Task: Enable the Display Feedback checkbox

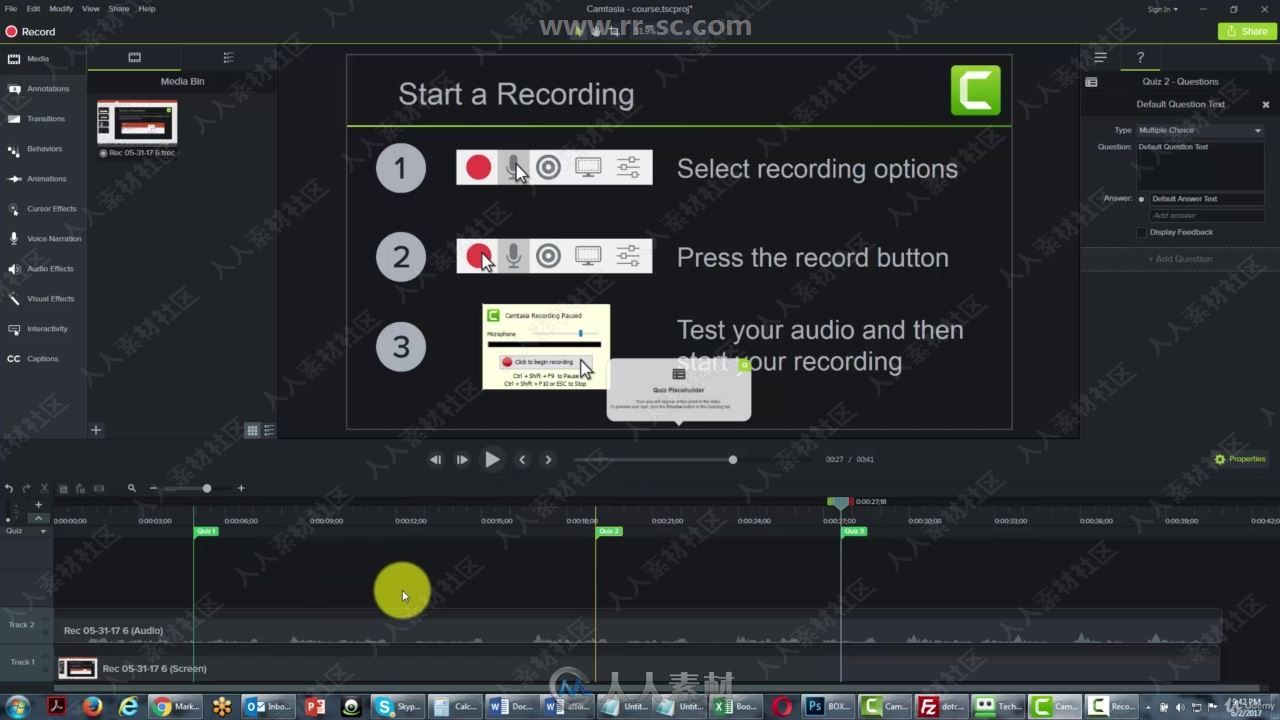Action: [1141, 233]
